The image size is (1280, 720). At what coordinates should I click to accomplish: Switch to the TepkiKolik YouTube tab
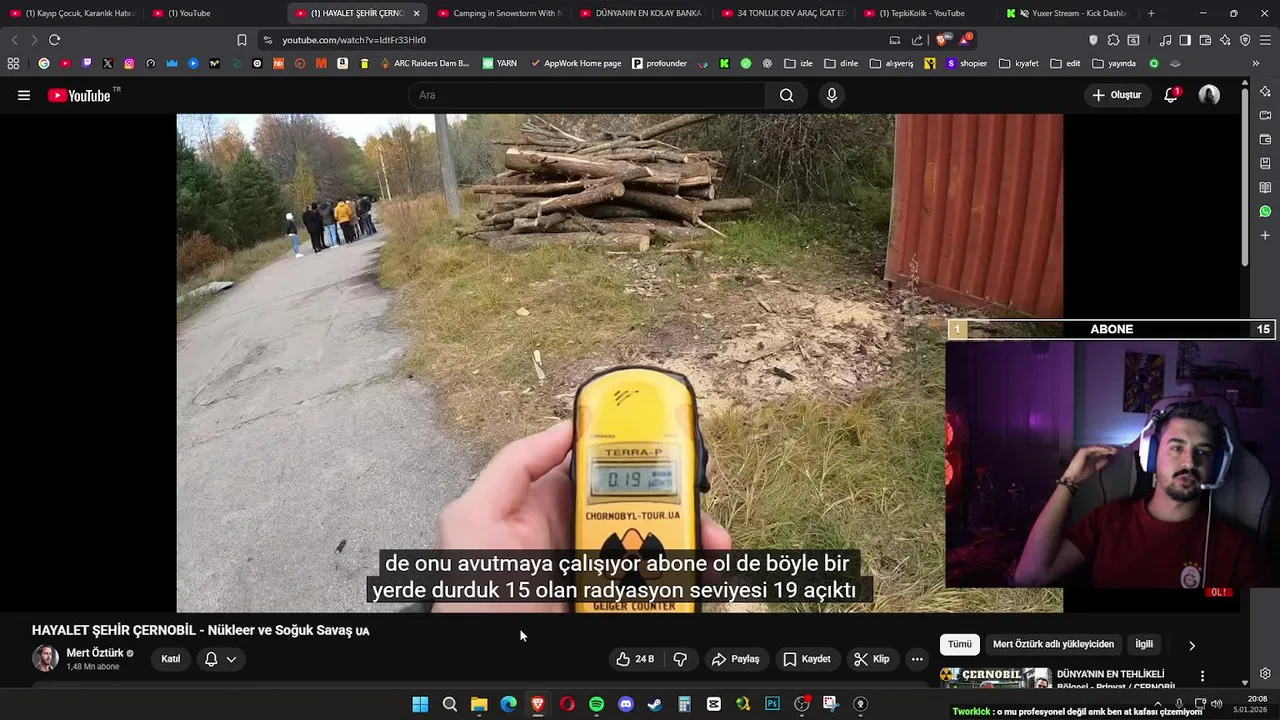(926, 13)
